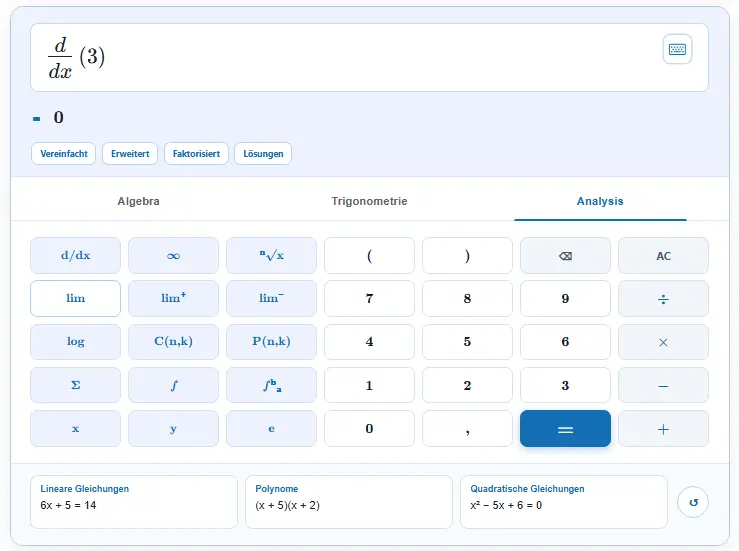
Task: Clear everything with AC
Action: pyautogui.click(x=663, y=255)
